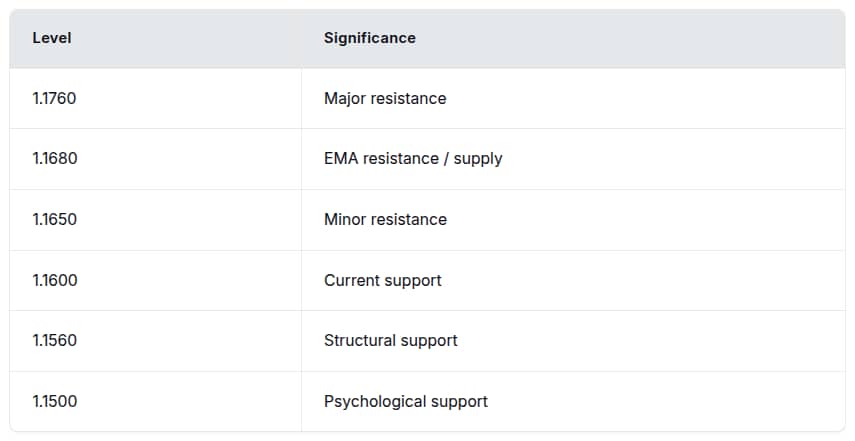Click the Major resistance text
Viewport: 855px width, 441px height.
[x=385, y=99]
